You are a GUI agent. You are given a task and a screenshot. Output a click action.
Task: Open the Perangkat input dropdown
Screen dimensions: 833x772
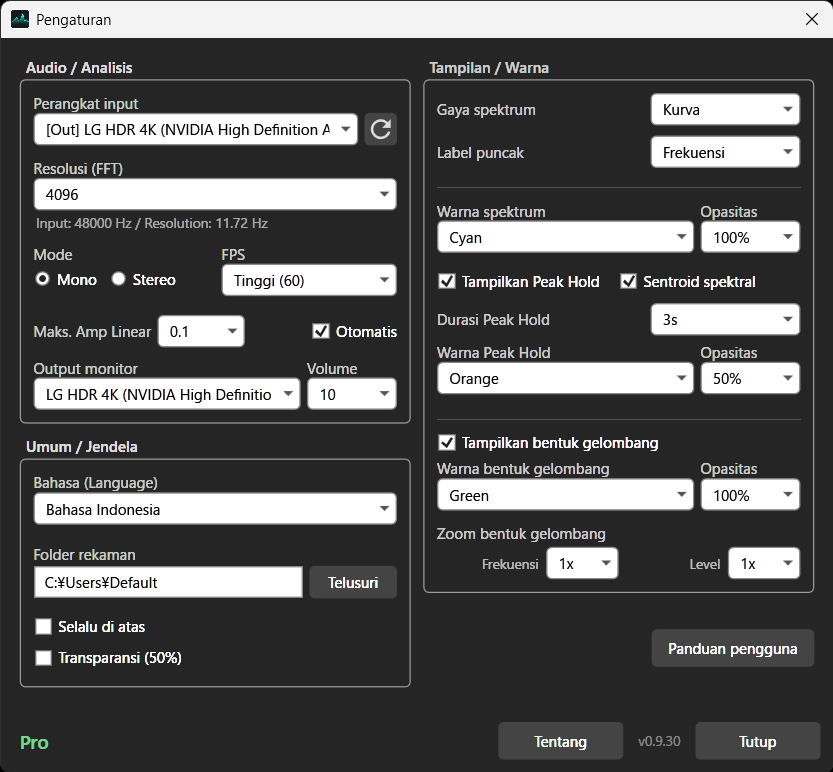pyautogui.click(x=196, y=129)
